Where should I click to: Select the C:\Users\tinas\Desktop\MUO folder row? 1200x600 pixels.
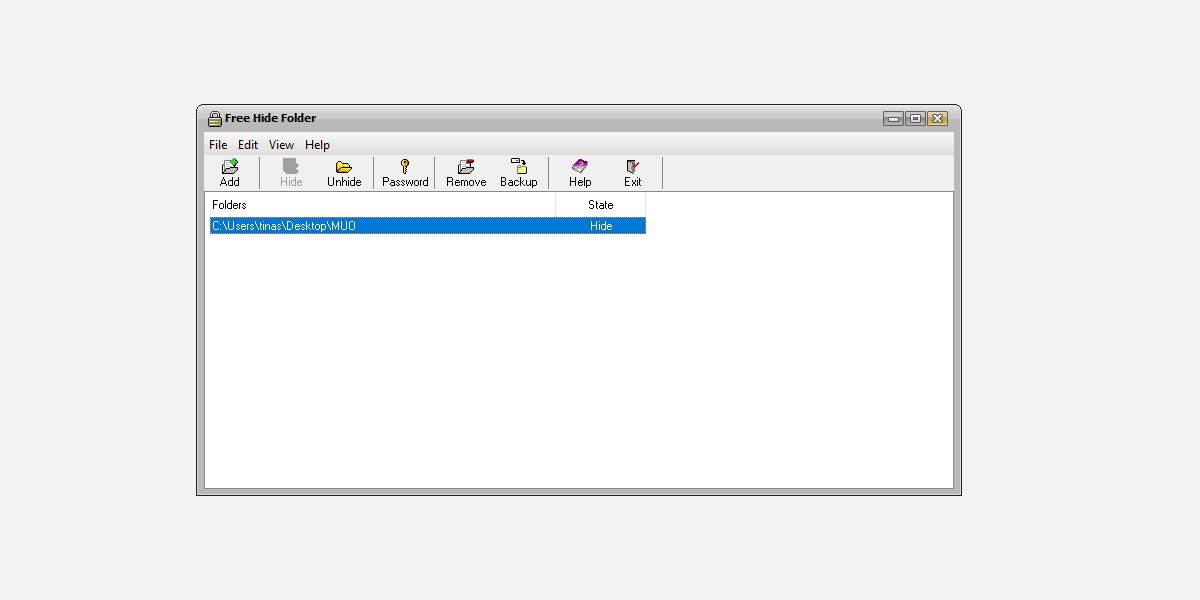428,226
